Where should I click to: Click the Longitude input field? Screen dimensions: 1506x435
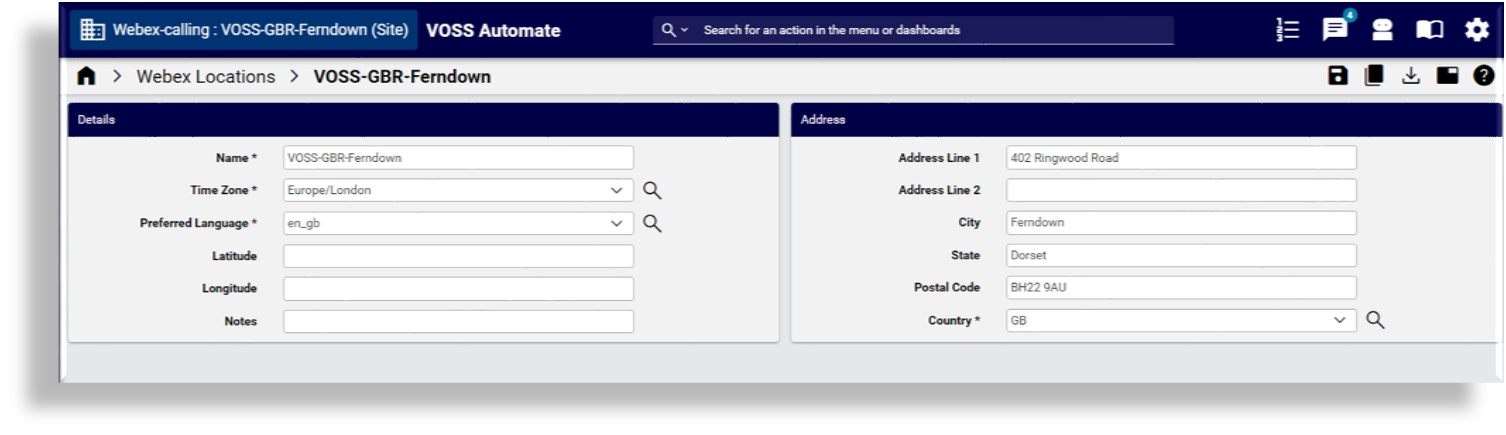(458, 288)
